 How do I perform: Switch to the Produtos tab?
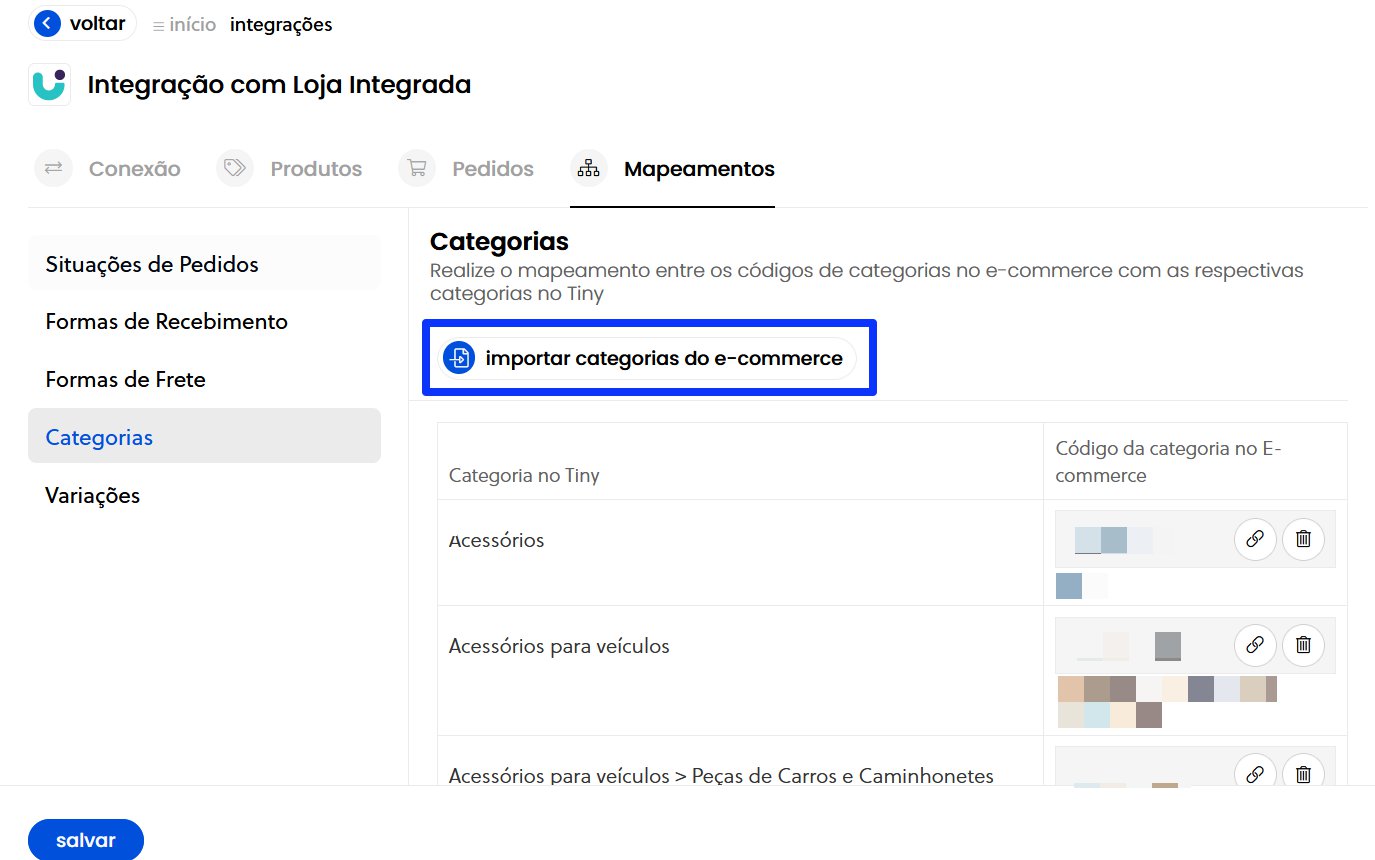[289, 168]
